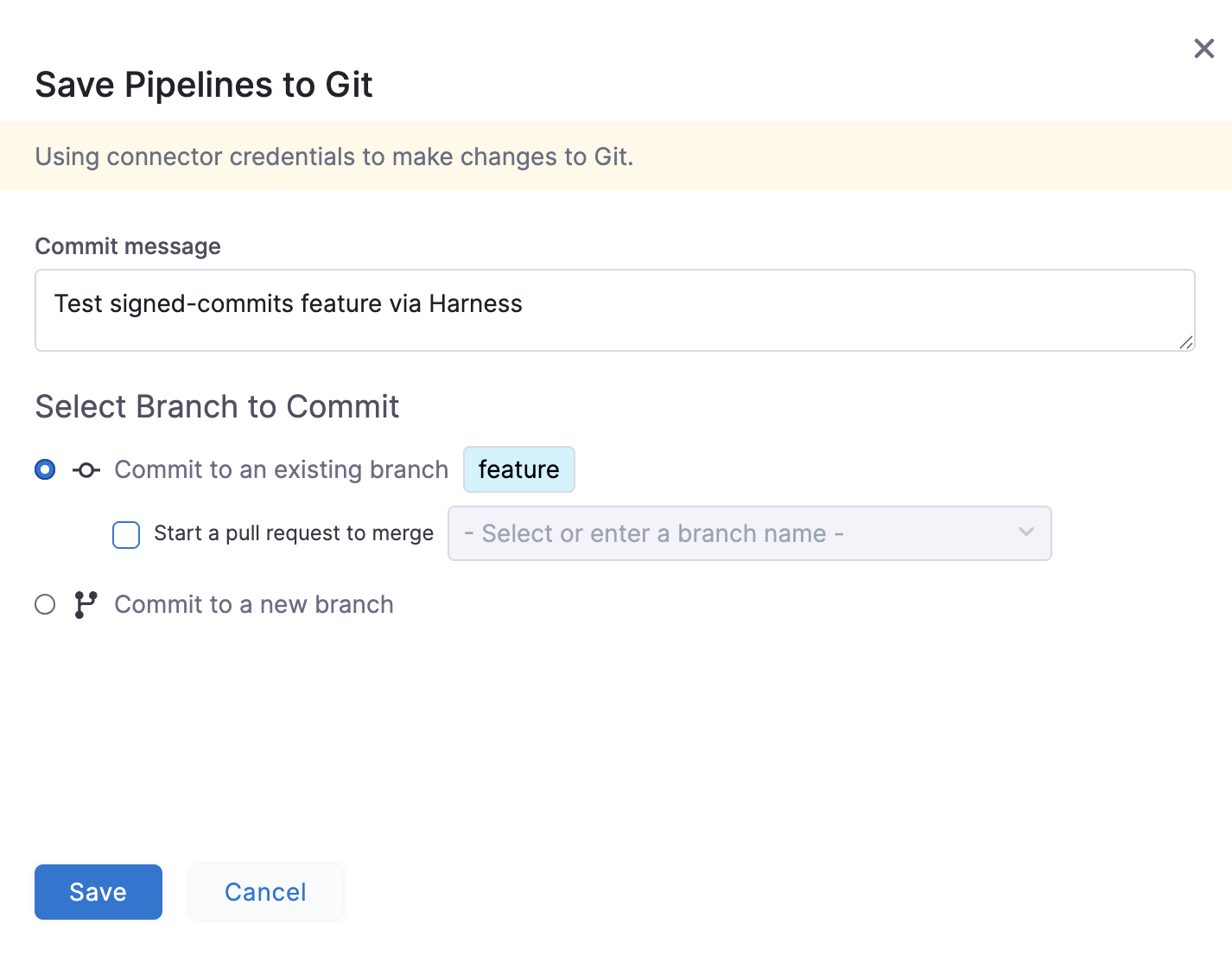This screenshot has height=956, width=1232.
Task: Close the Save Pipelines to Git dialog
Action: point(1203,48)
